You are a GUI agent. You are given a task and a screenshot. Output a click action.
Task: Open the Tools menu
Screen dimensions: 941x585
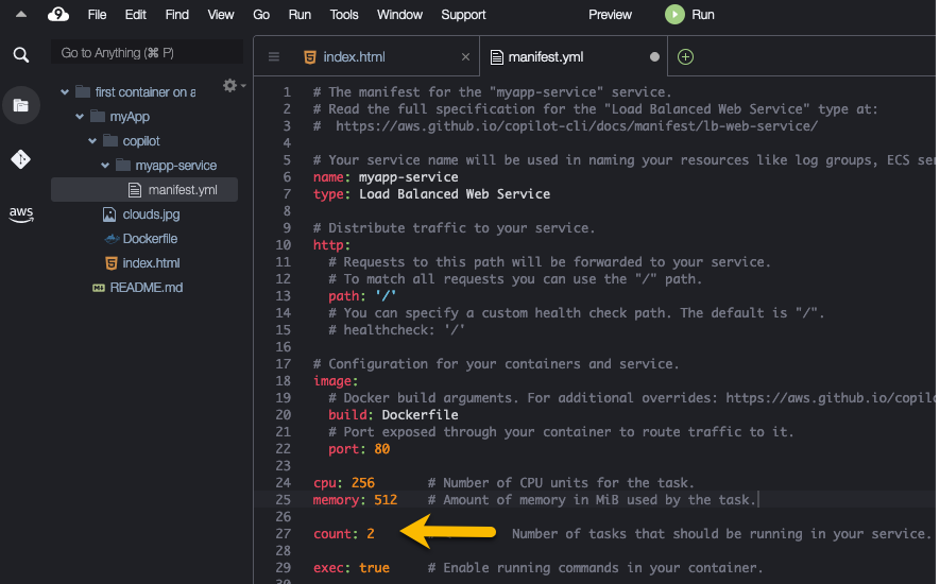pyautogui.click(x=344, y=14)
